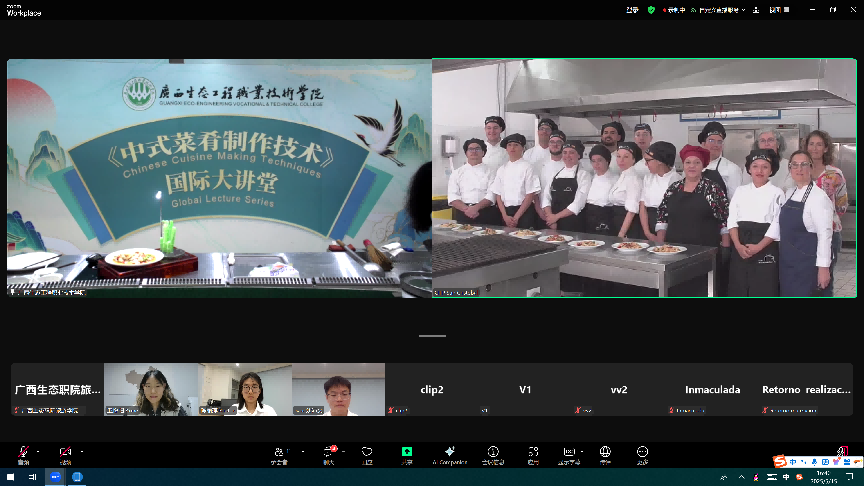Viewport: 864px width, 486px height.
Task: Click the Zoom app taskbar icon
Action: pyautogui.click(x=55, y=477)
